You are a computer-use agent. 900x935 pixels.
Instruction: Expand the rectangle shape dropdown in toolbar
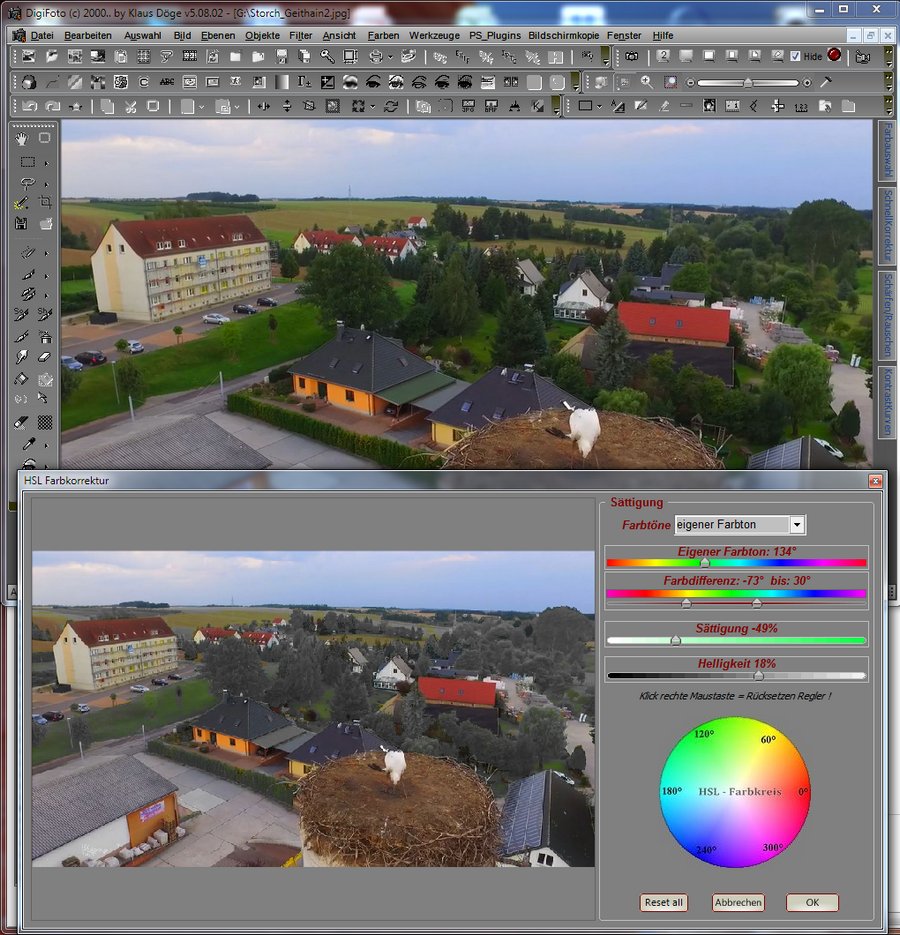click(x=601, y=106)
